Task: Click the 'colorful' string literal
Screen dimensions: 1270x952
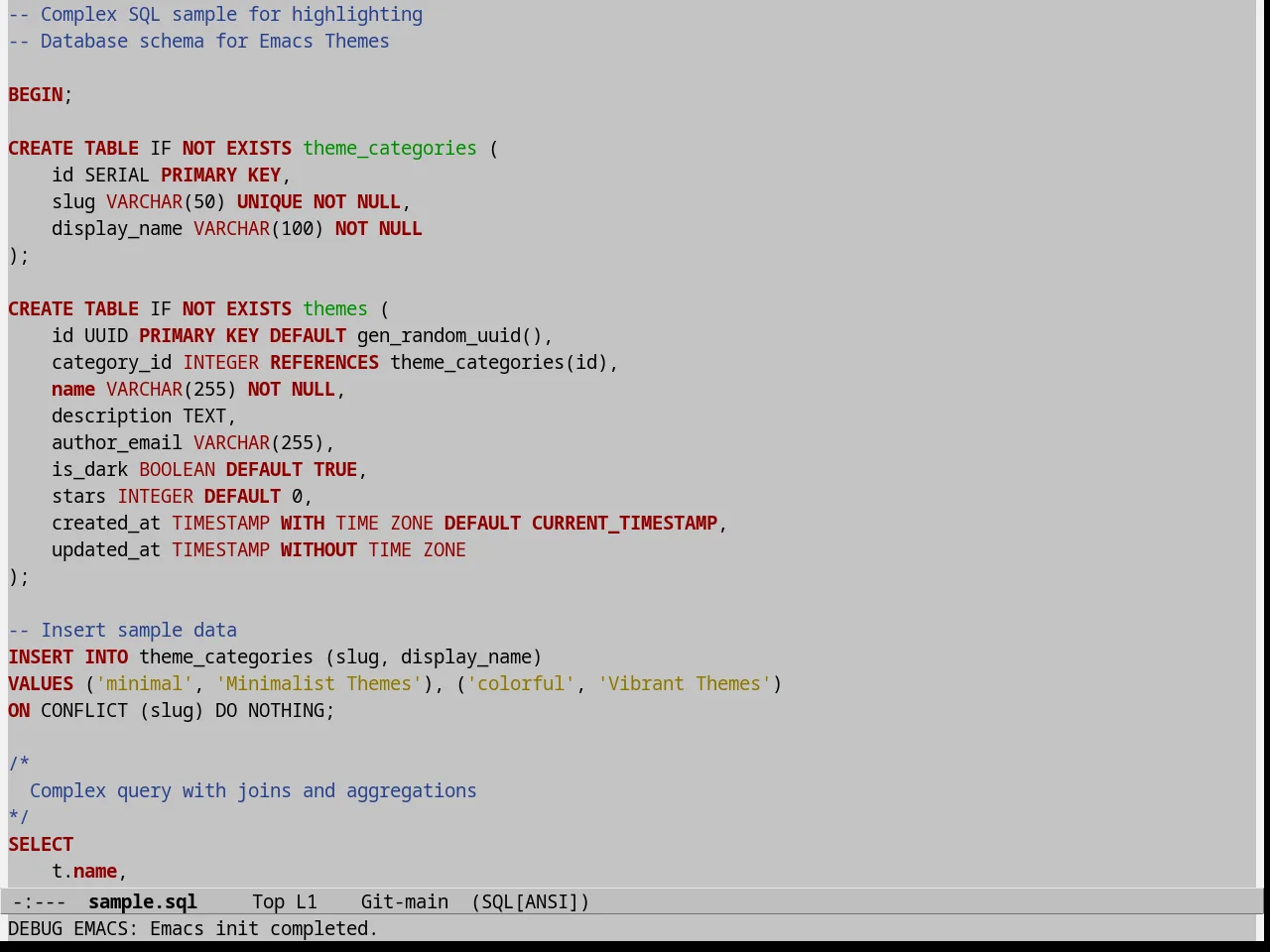Action: coord(521,683)
